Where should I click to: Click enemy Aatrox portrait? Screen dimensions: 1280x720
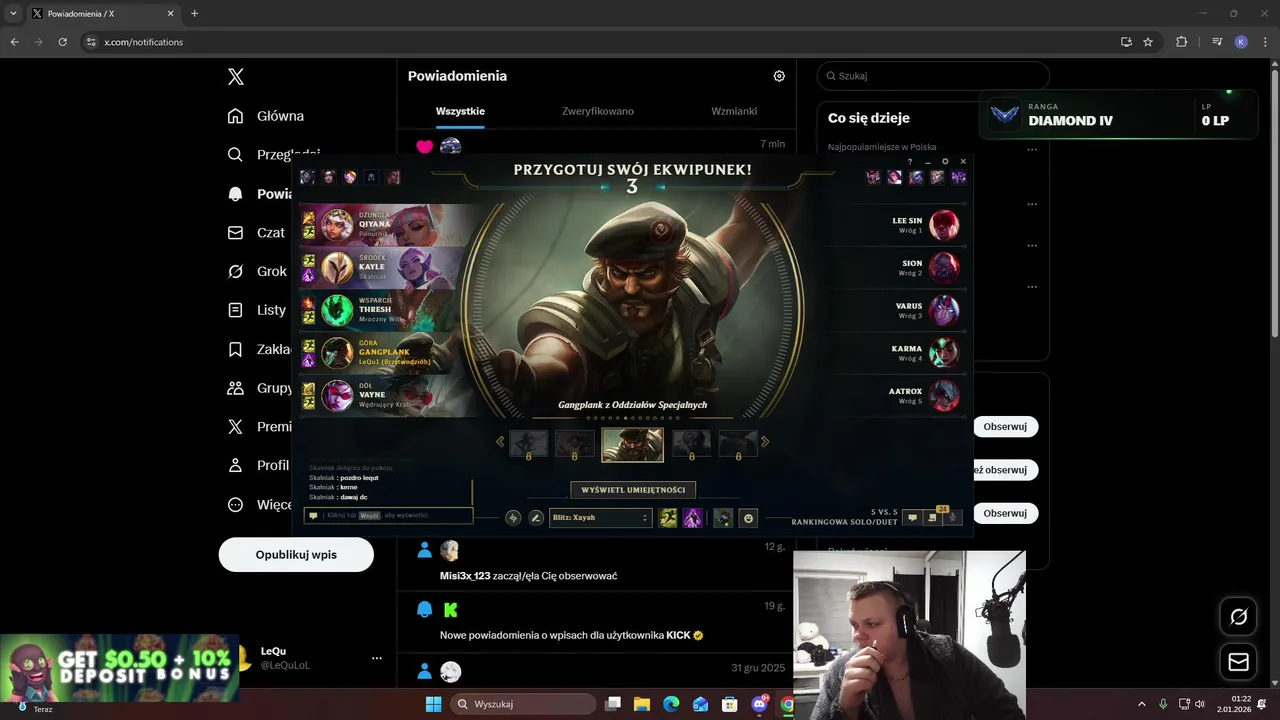(944, 396)
